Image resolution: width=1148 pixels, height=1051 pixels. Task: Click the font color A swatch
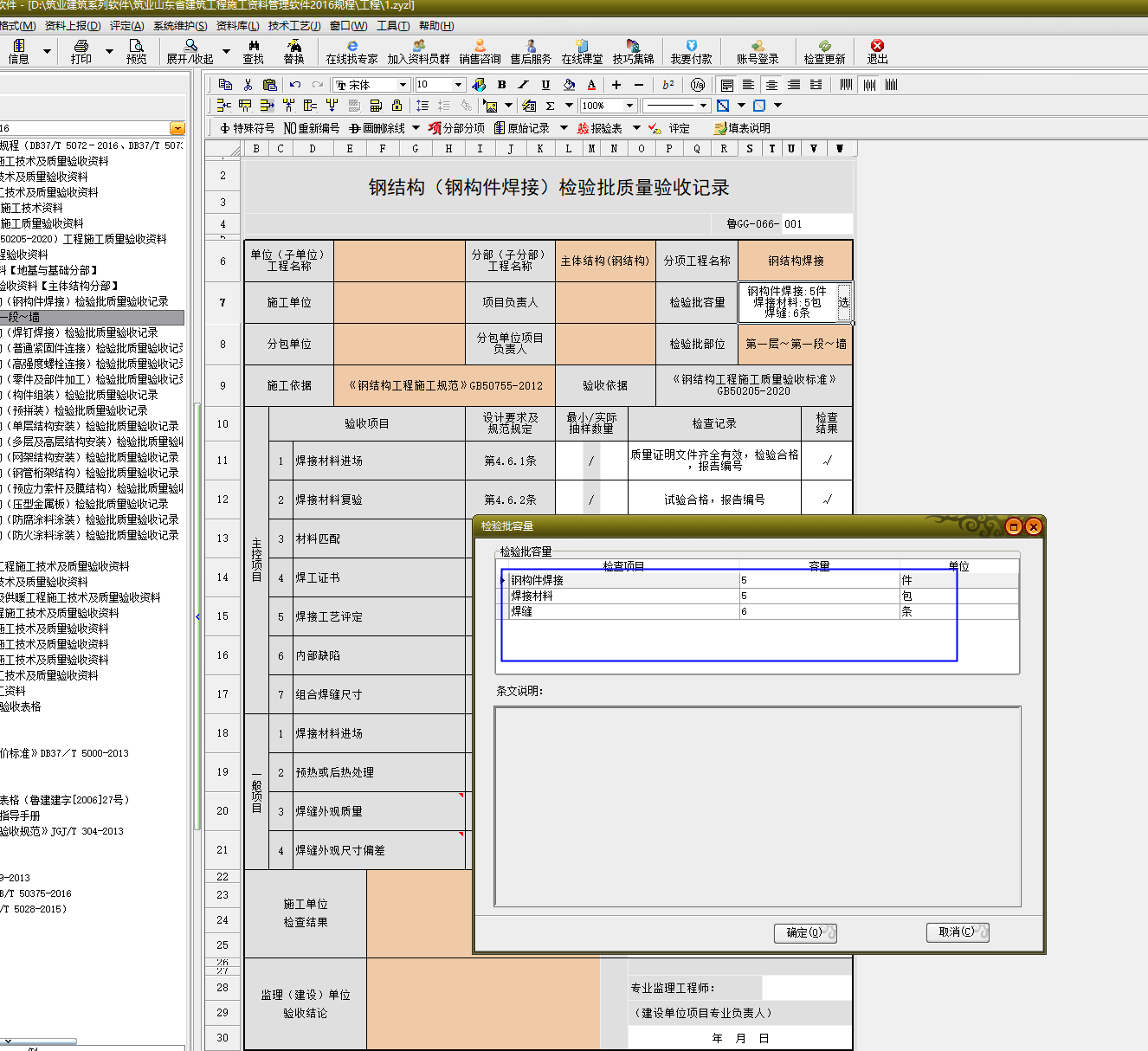[x=592, y=84]
